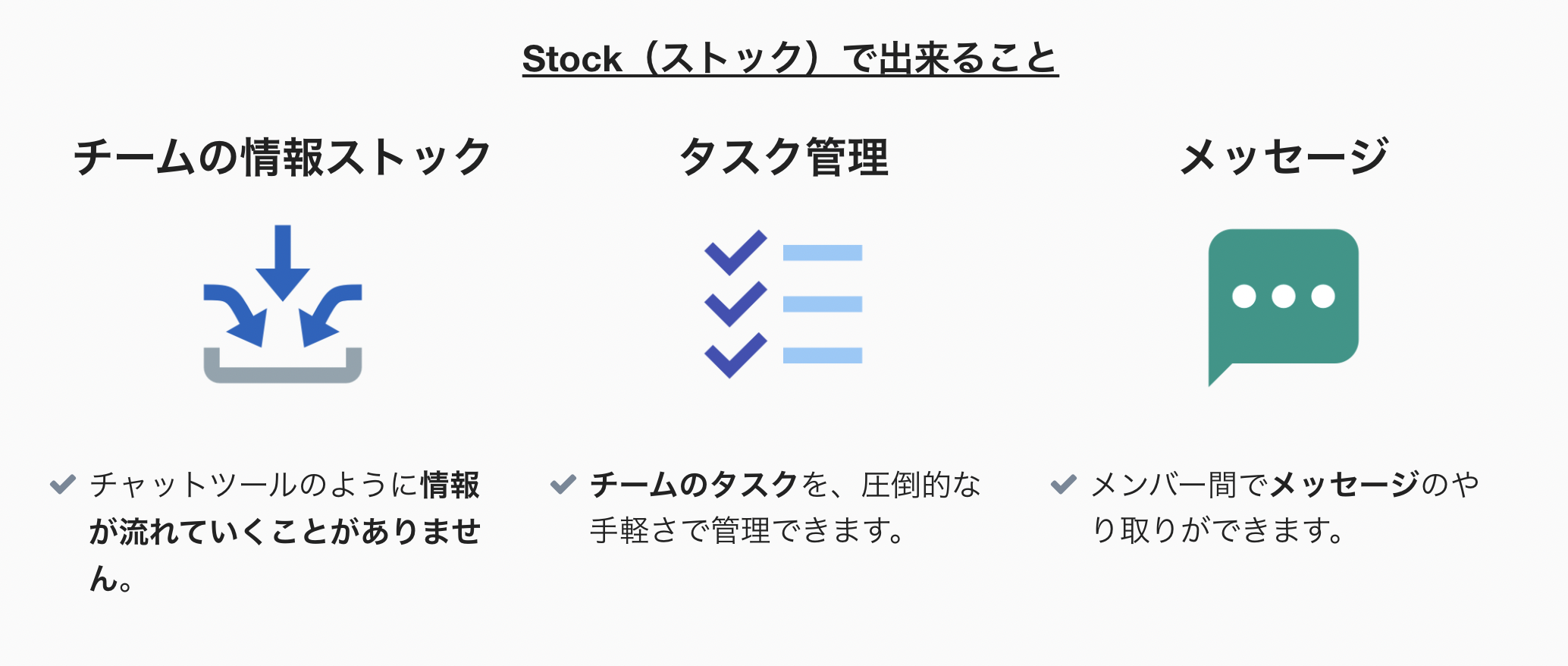
Task: Select the メッセージ heading
Action: point(1284,157)
